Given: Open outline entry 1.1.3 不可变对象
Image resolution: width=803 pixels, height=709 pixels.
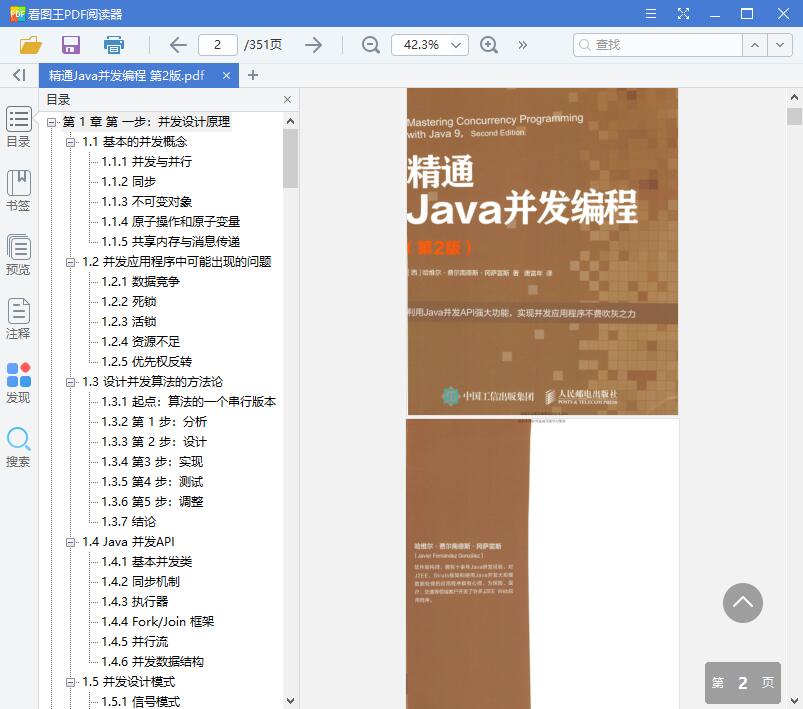Looking at the screenshot, I should pyautogui.click(x=146, y=202).
